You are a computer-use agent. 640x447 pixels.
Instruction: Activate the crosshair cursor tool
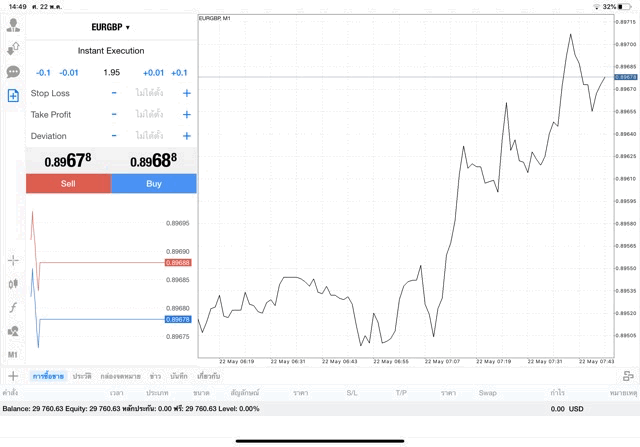13,260
